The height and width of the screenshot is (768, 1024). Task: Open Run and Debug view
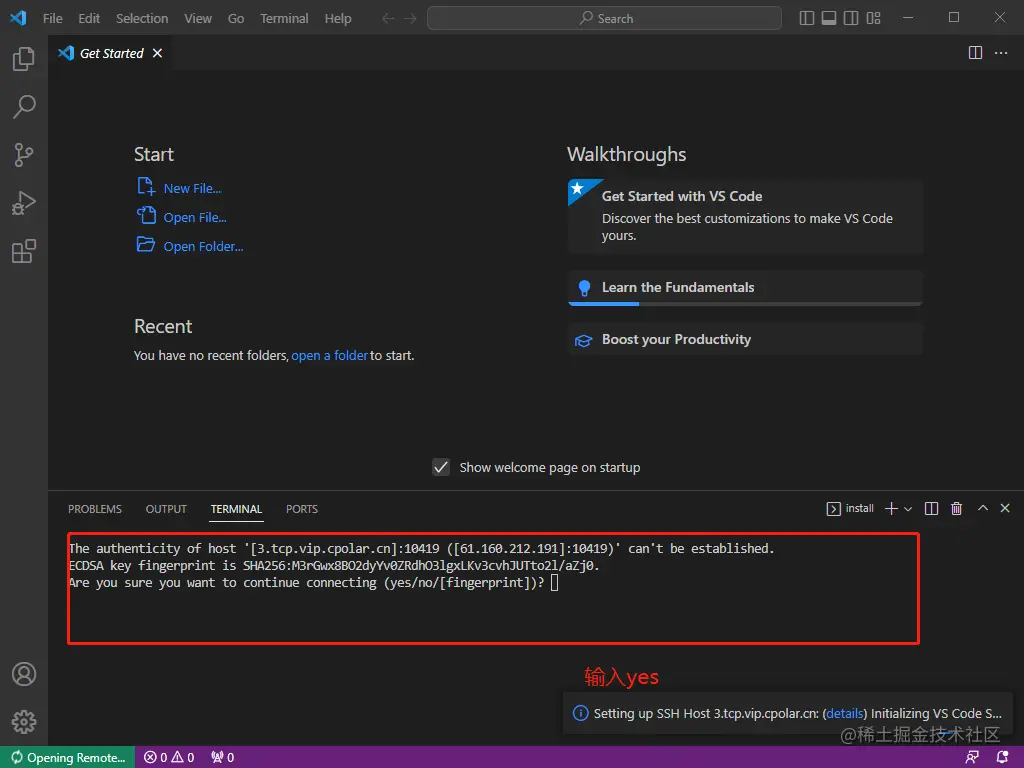click(24, 203)
